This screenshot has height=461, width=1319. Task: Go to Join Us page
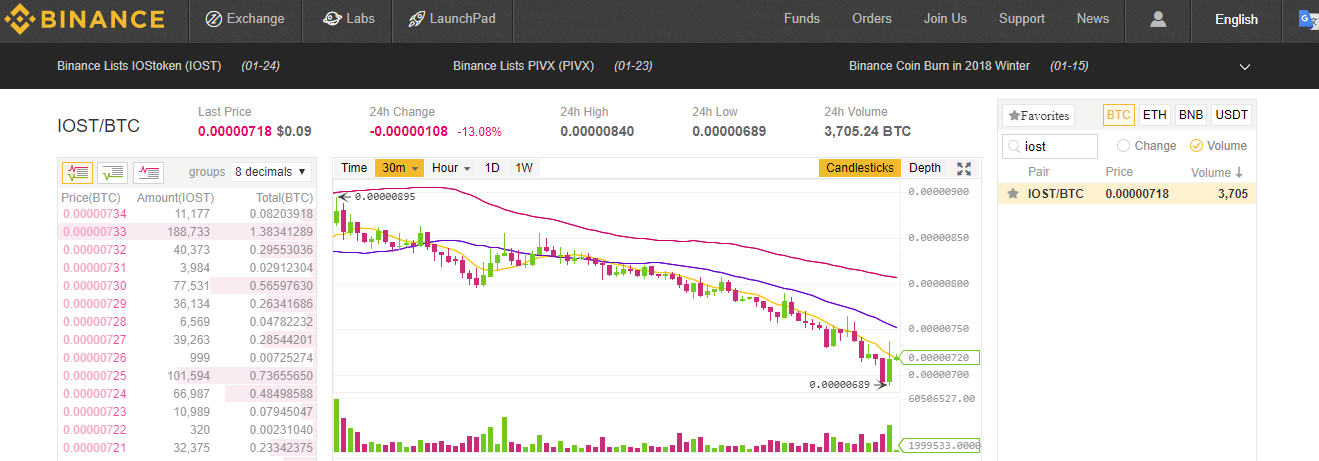click(x=945, y=19)
